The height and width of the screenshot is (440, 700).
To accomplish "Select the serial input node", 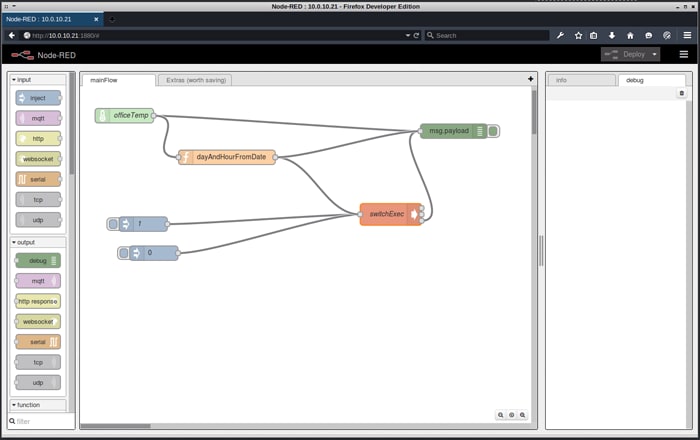I will click(38, 179).
